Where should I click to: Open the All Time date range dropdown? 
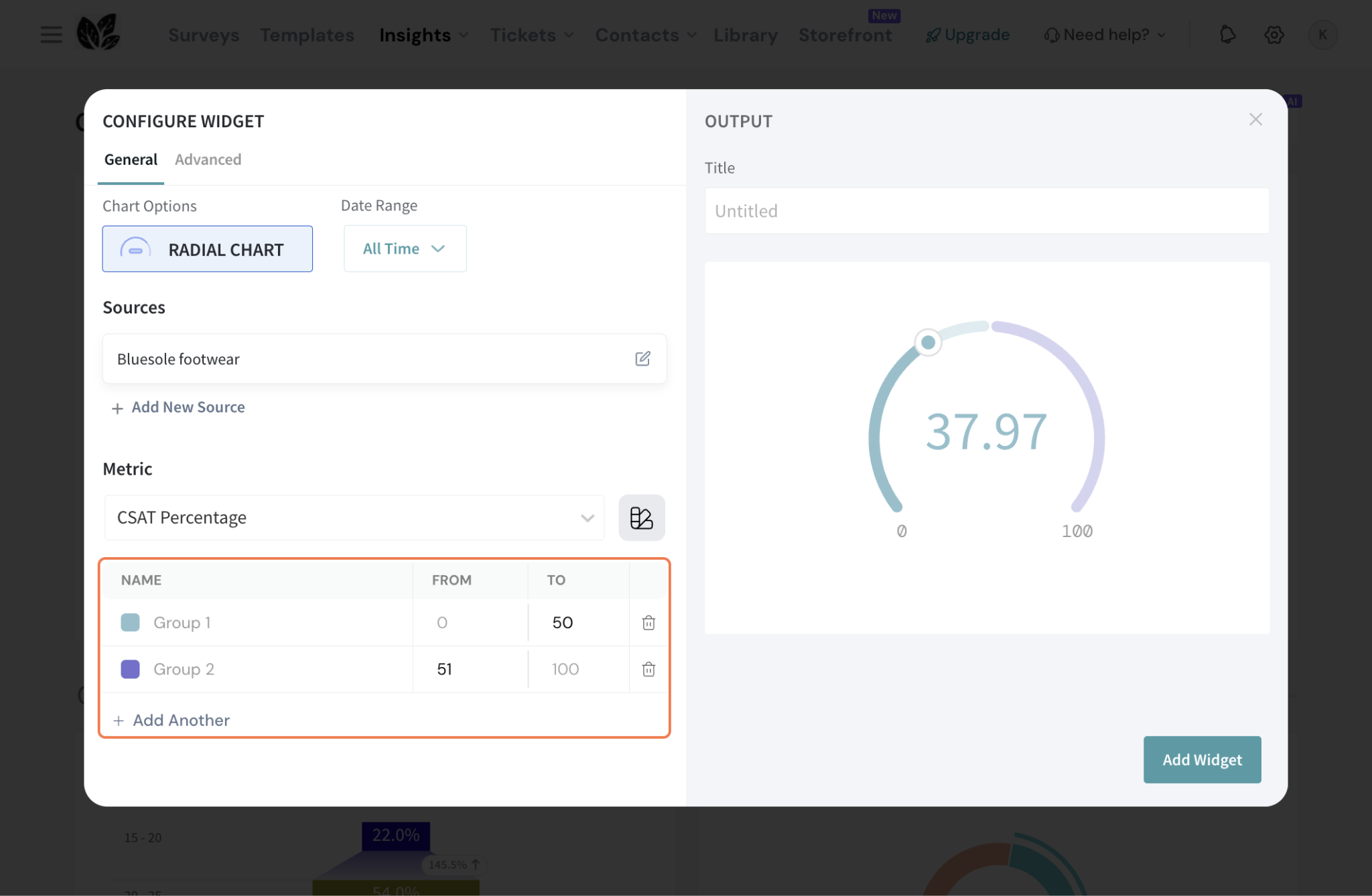pos(405,249)
